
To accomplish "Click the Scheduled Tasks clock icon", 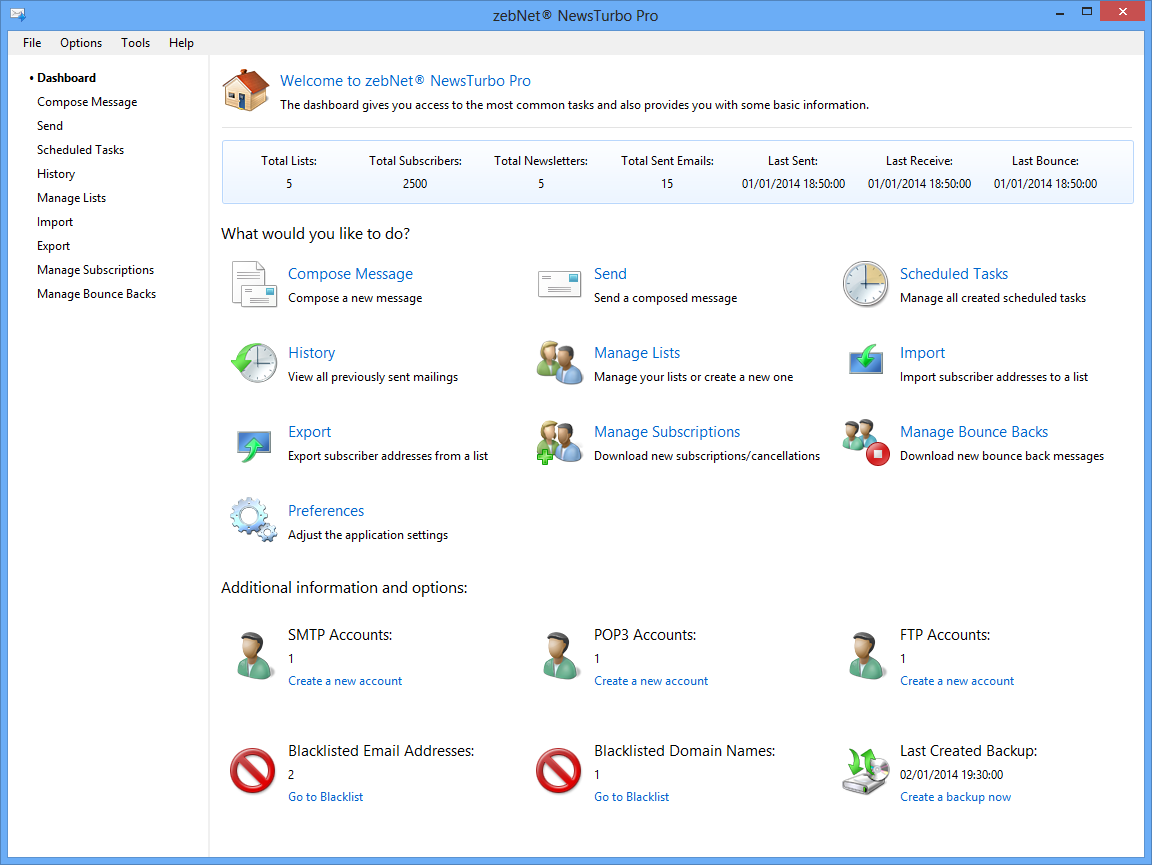I will 865,284.
